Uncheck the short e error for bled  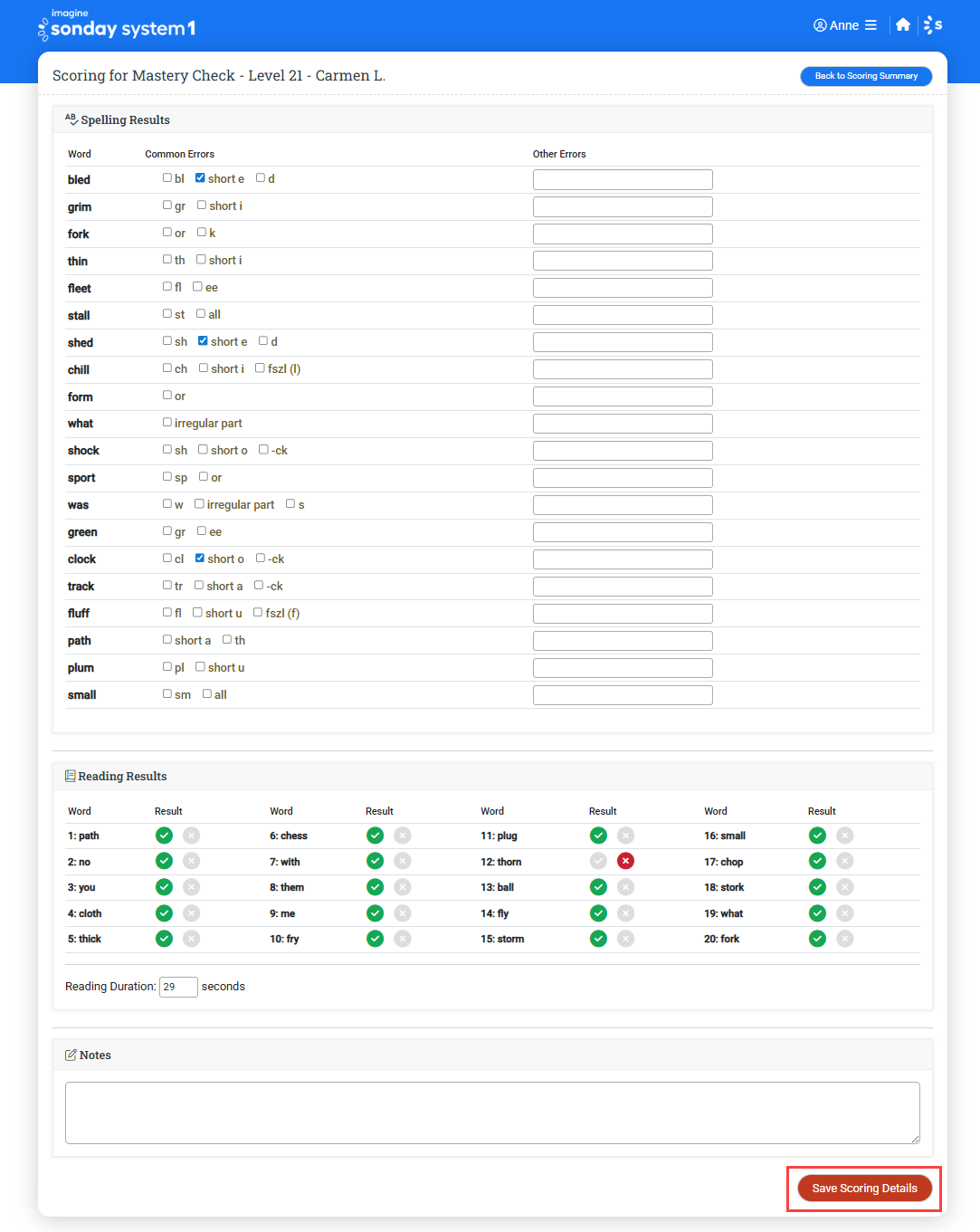(x=200, y=177)
